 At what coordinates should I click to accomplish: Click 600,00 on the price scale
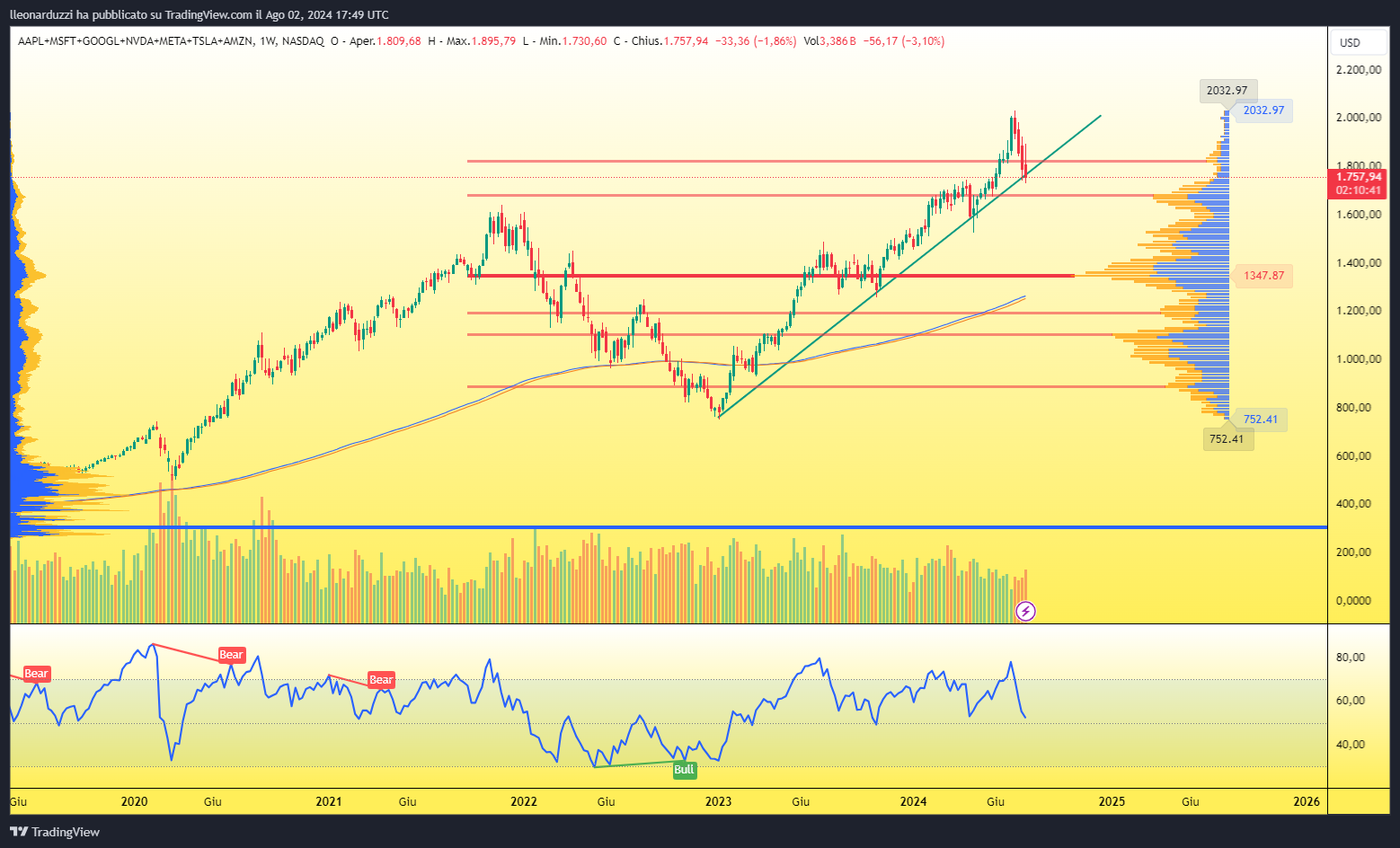(x=1354, y=456)
